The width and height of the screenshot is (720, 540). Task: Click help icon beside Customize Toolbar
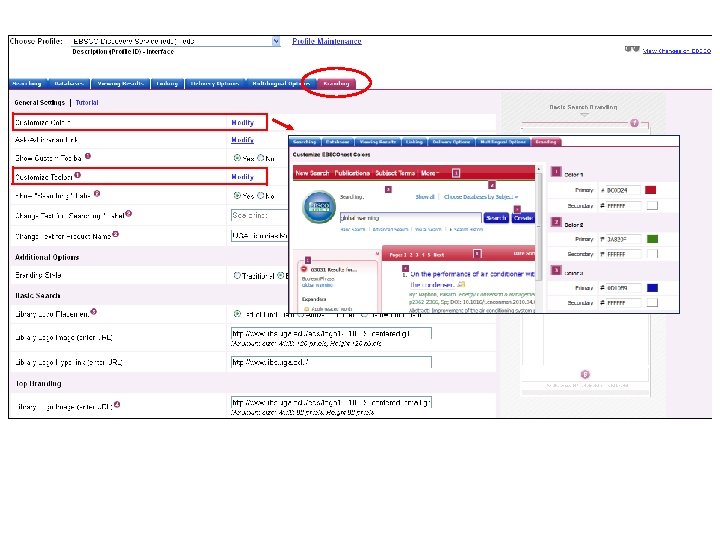pyautogui.click(x=78, y=175)
